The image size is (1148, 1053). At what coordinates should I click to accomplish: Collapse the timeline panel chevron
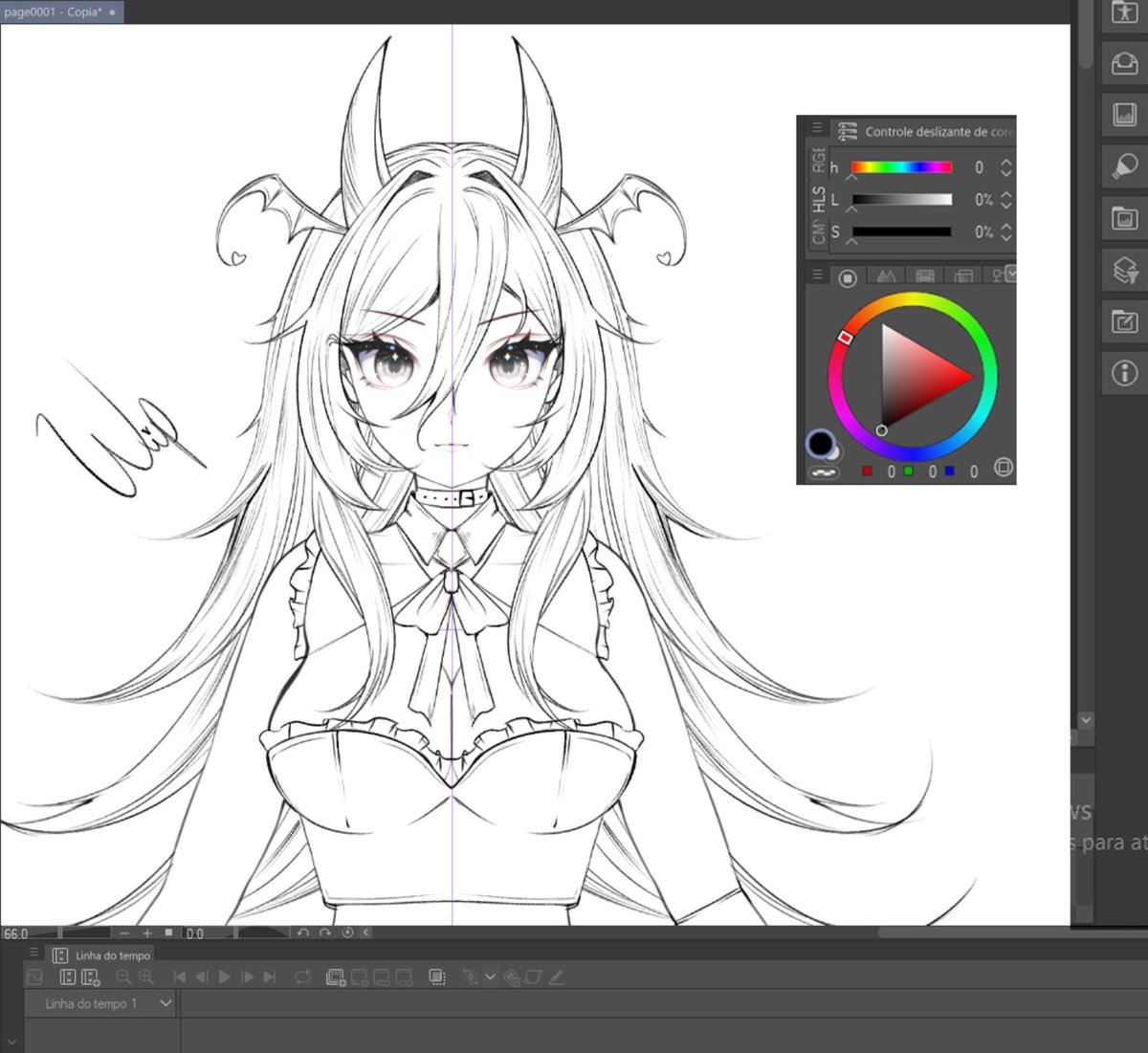tap(11, 1042)
